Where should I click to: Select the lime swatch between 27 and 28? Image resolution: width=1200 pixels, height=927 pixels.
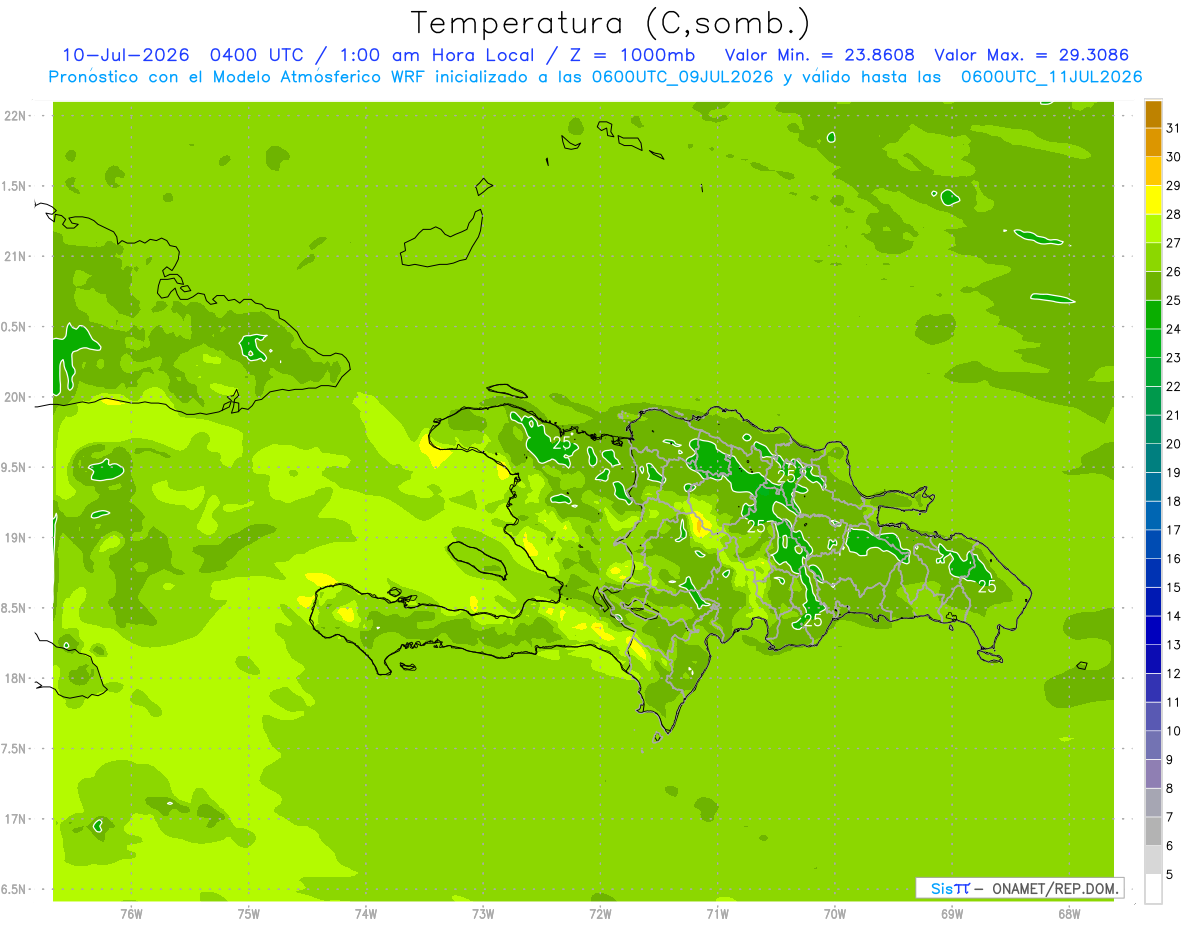pos(1153,229)
